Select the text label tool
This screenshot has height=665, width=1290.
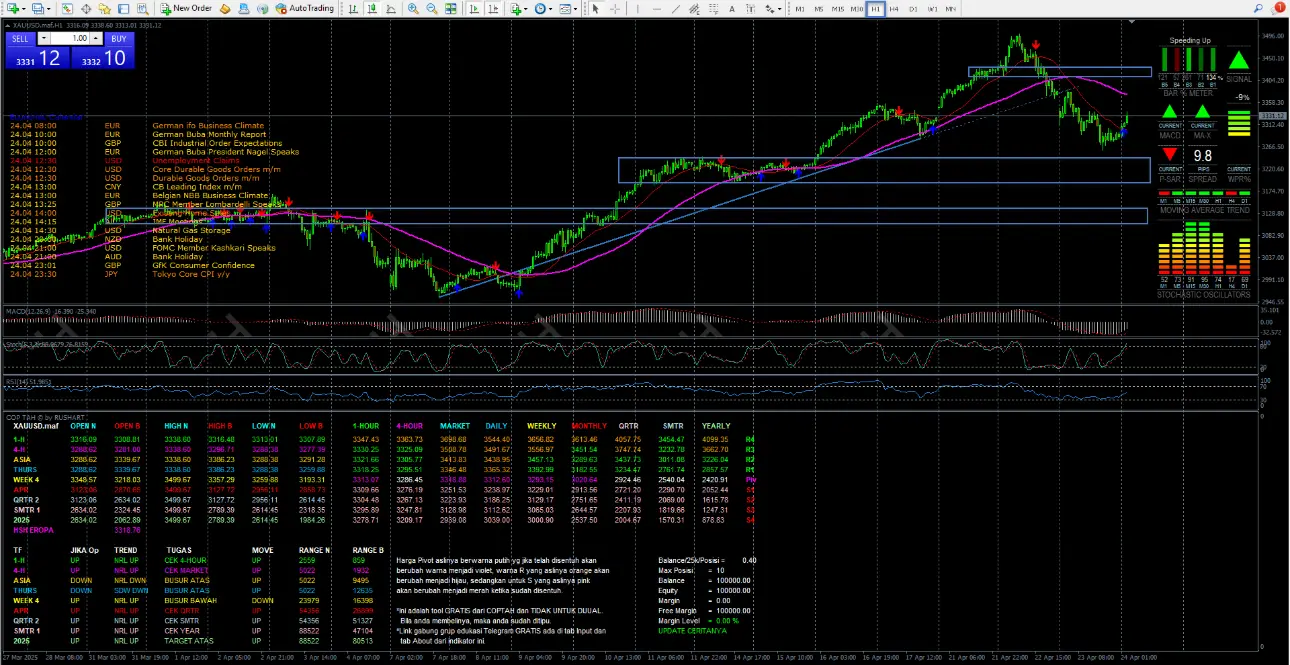coord(750,8)
